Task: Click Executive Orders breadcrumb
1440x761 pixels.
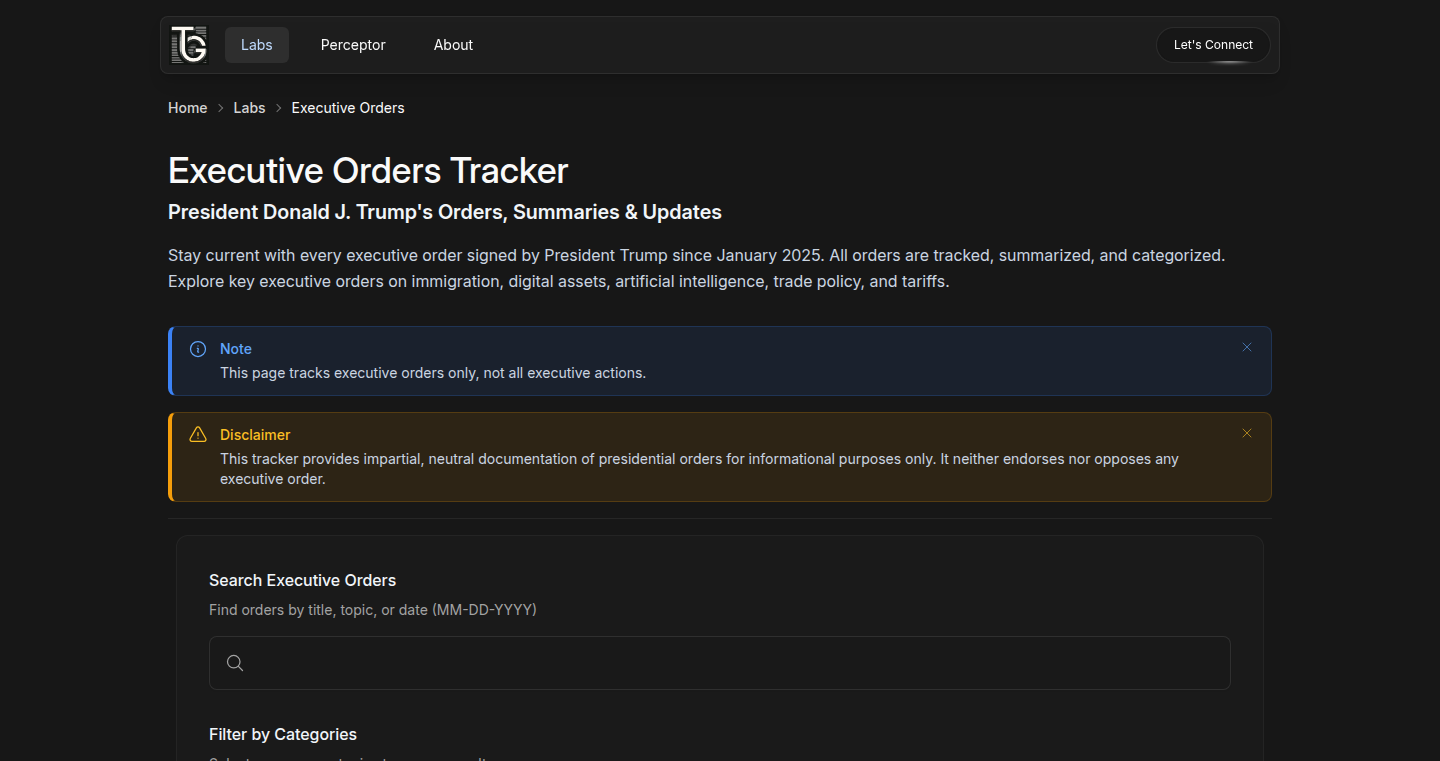Action: tap(348, 108)
